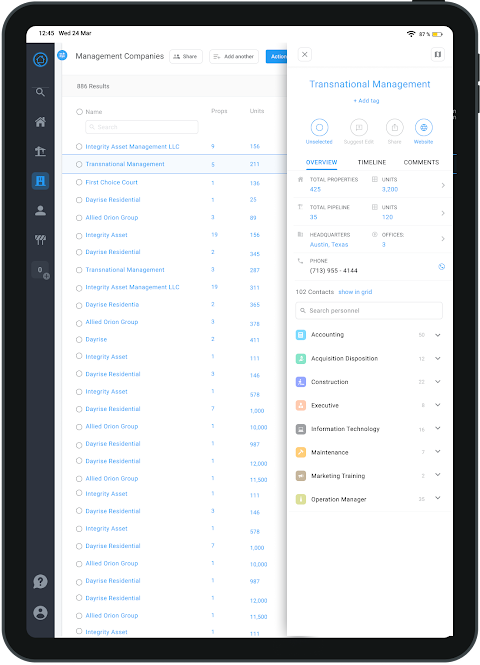Click the blue Actions button

pos(277,56)
